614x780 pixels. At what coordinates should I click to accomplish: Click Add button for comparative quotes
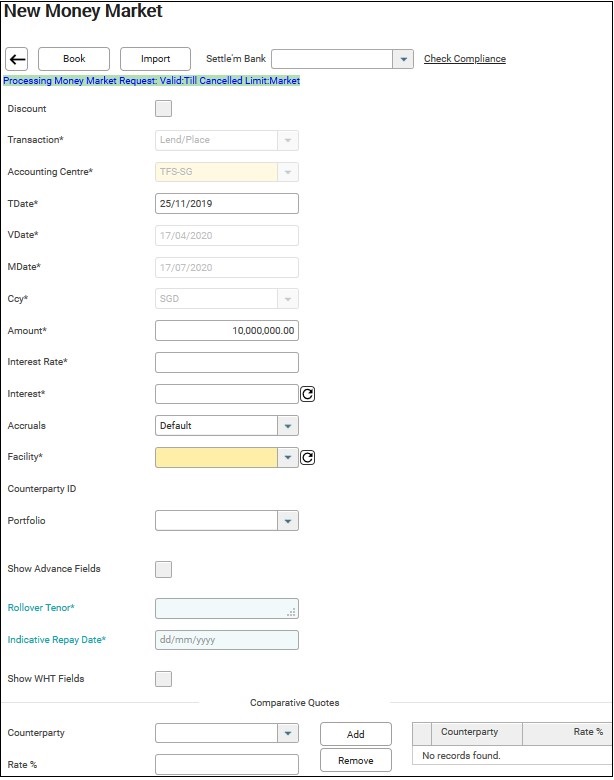click(355, 734)
